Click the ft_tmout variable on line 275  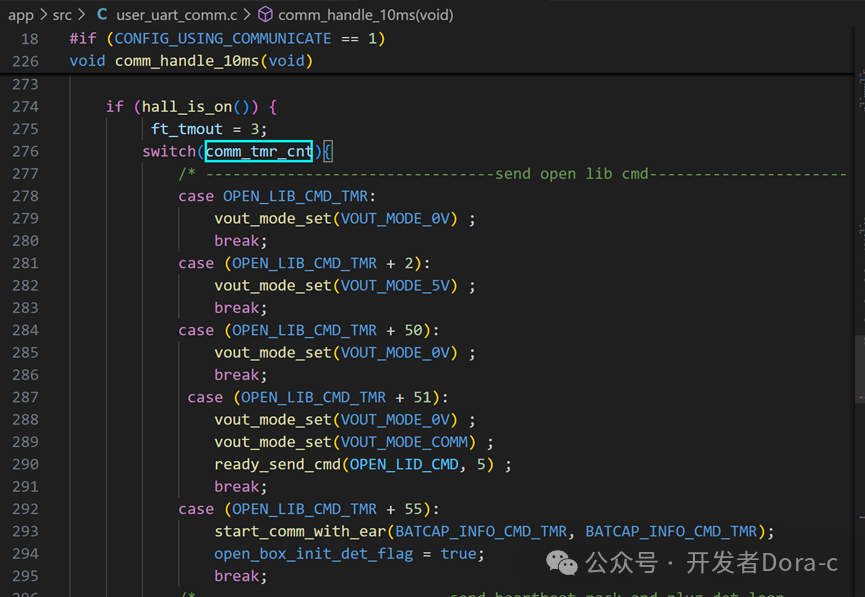click(187, 129)
